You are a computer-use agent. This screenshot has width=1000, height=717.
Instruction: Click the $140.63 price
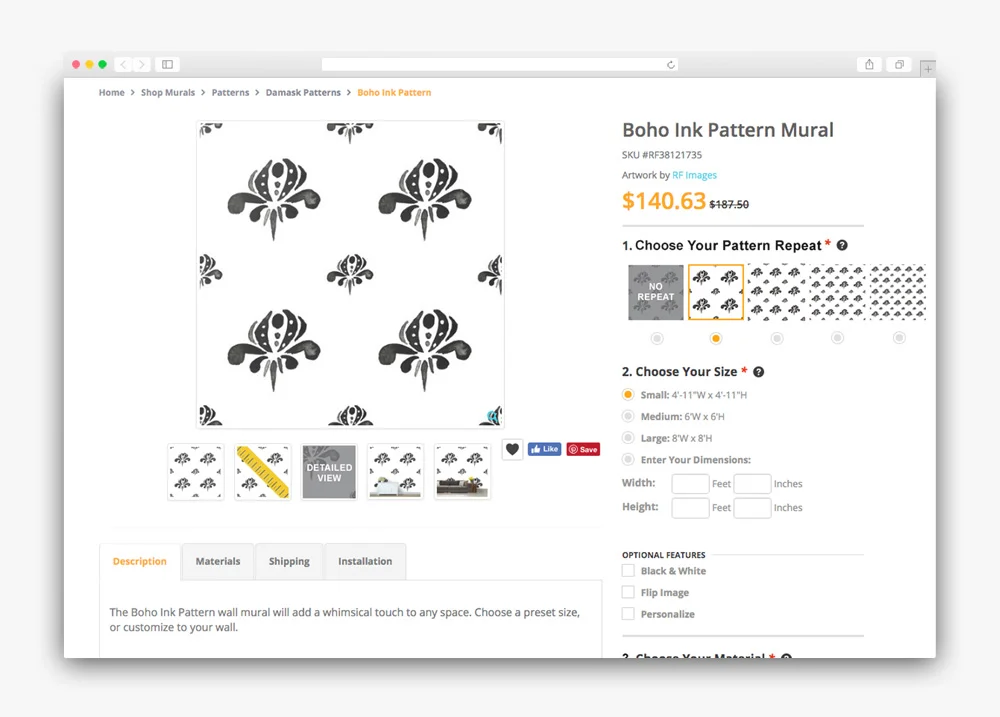click(664, 201)
